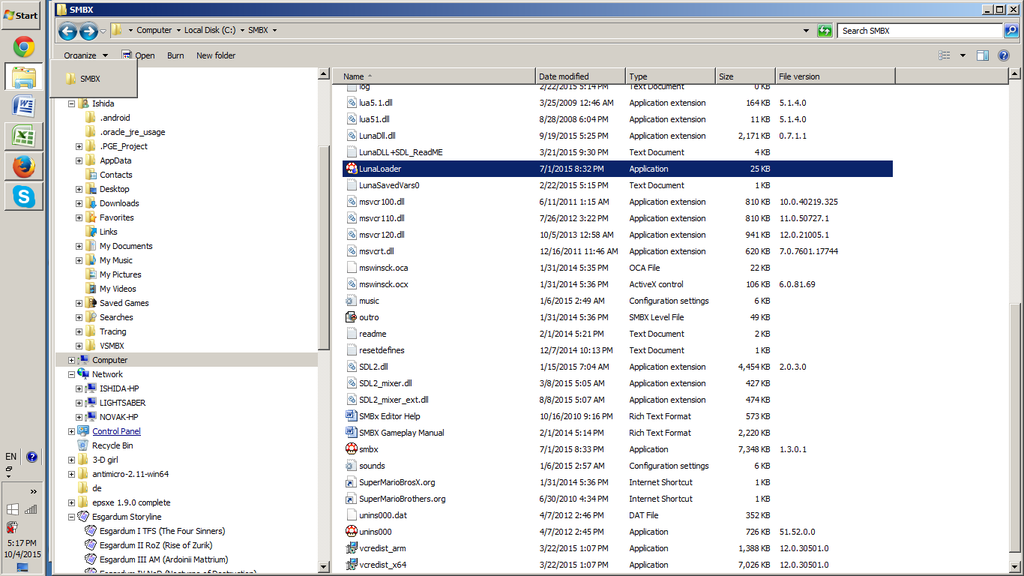Click the EN language indicator
The width and height of the screenshot is (1024, 576).
[x=10, y=456]
